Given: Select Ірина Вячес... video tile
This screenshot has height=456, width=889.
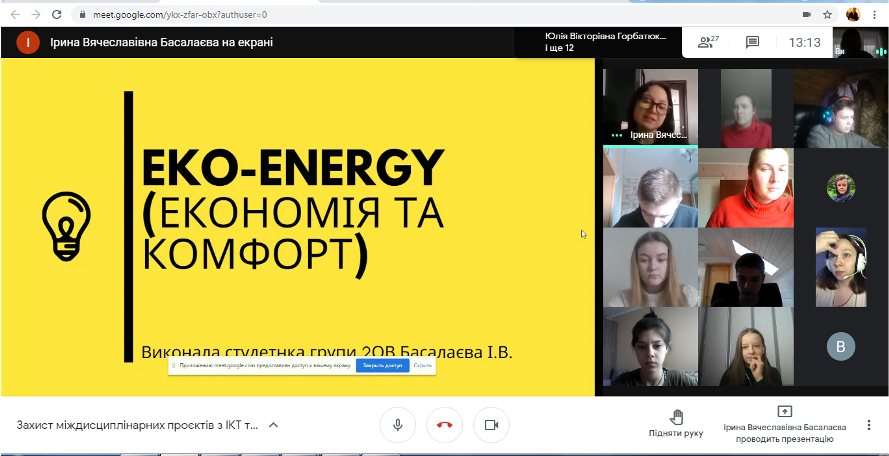Looking at the screenshot, I should click(x=650, y=108).
